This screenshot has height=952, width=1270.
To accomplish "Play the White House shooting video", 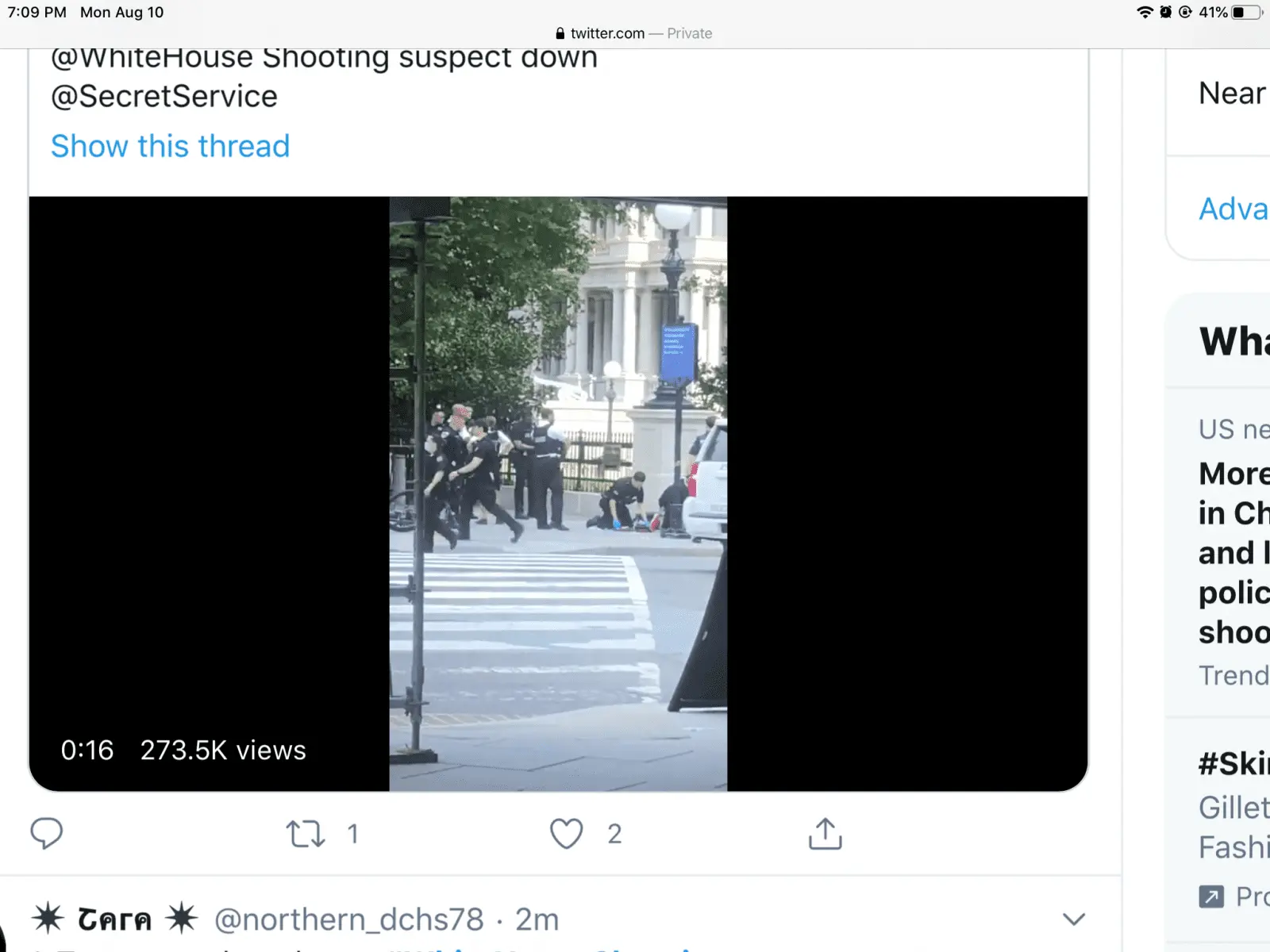I will 558,493.
